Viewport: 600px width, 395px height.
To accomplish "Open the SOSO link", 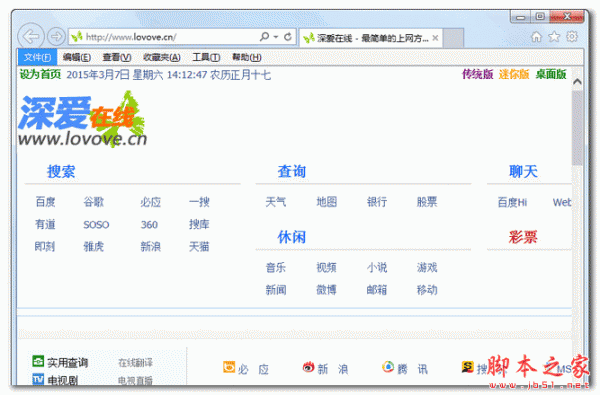I will (96, 225).
